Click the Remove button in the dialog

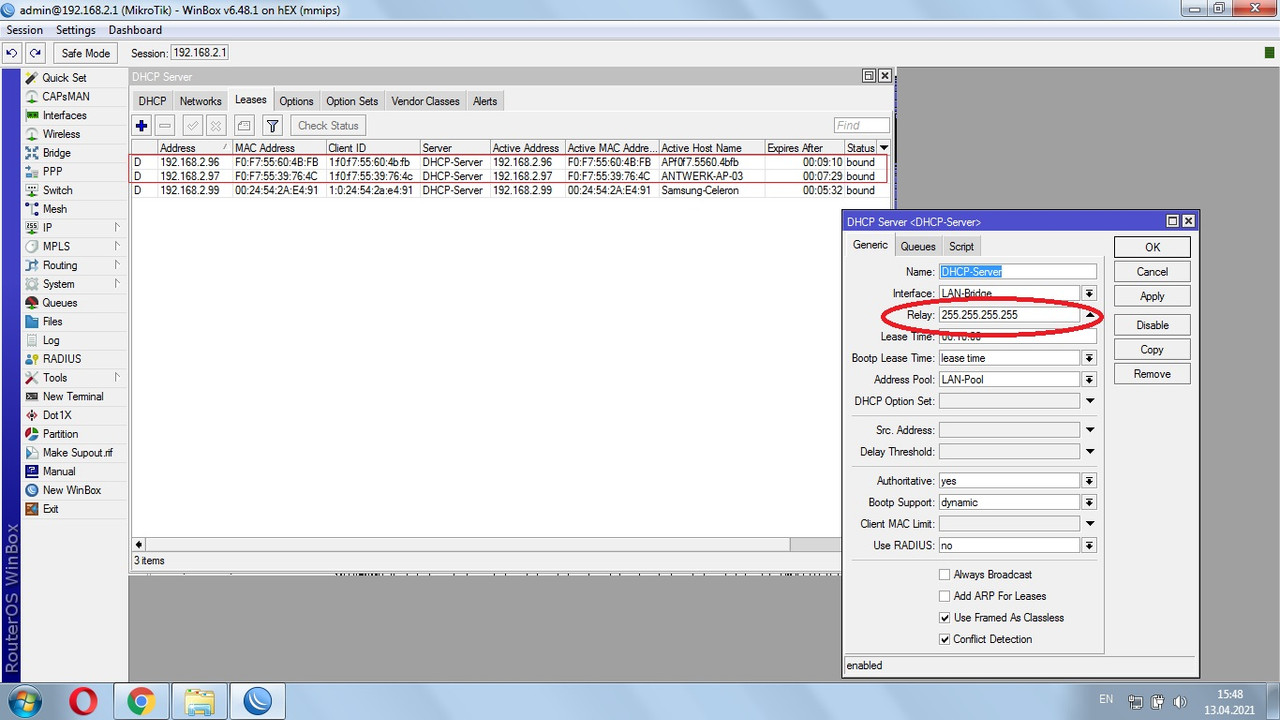pyautogui.click(x=1152, y=374)
